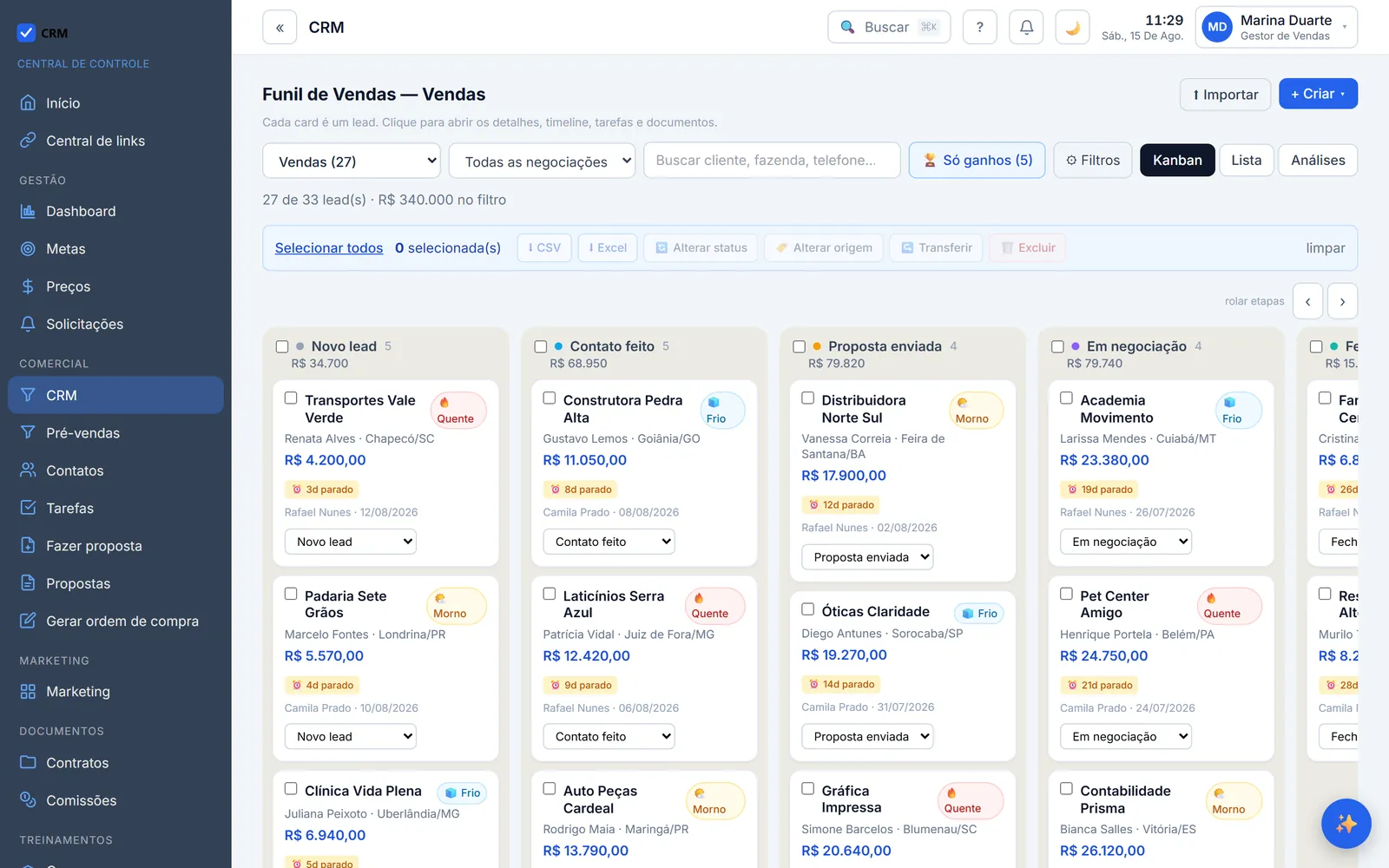
Task: Open the Vendas (27) funnel dropdown
Action: (x=352, y=161)
